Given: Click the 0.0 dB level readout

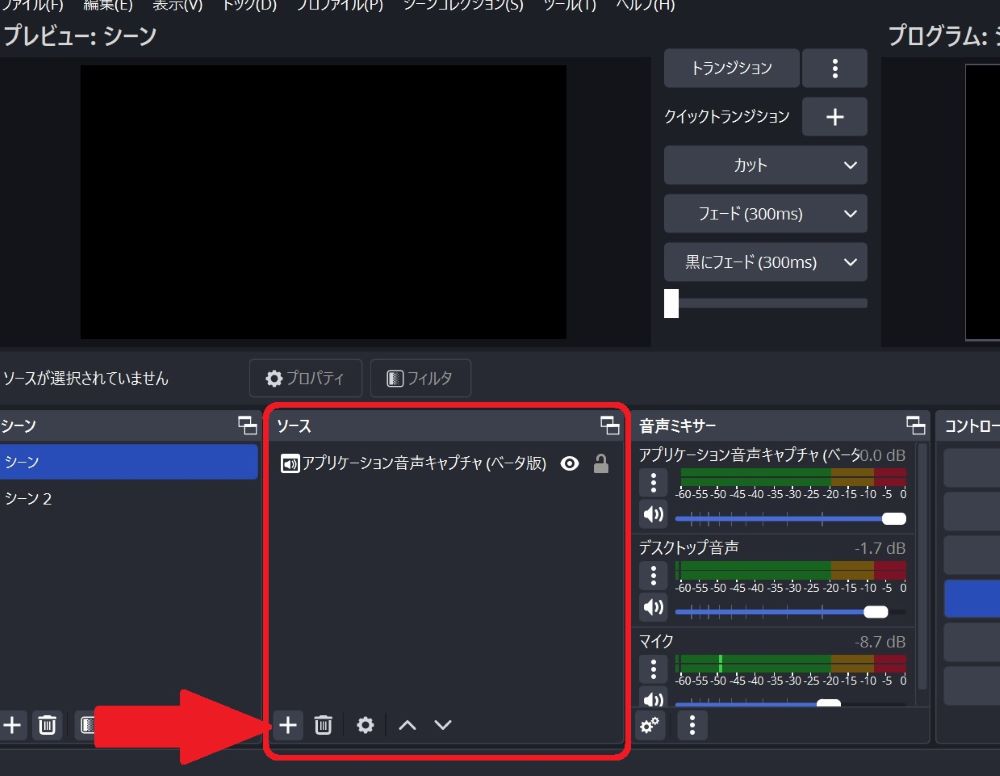Looking at the screenshot, I should pyautogui.click(x=883, y=455).
